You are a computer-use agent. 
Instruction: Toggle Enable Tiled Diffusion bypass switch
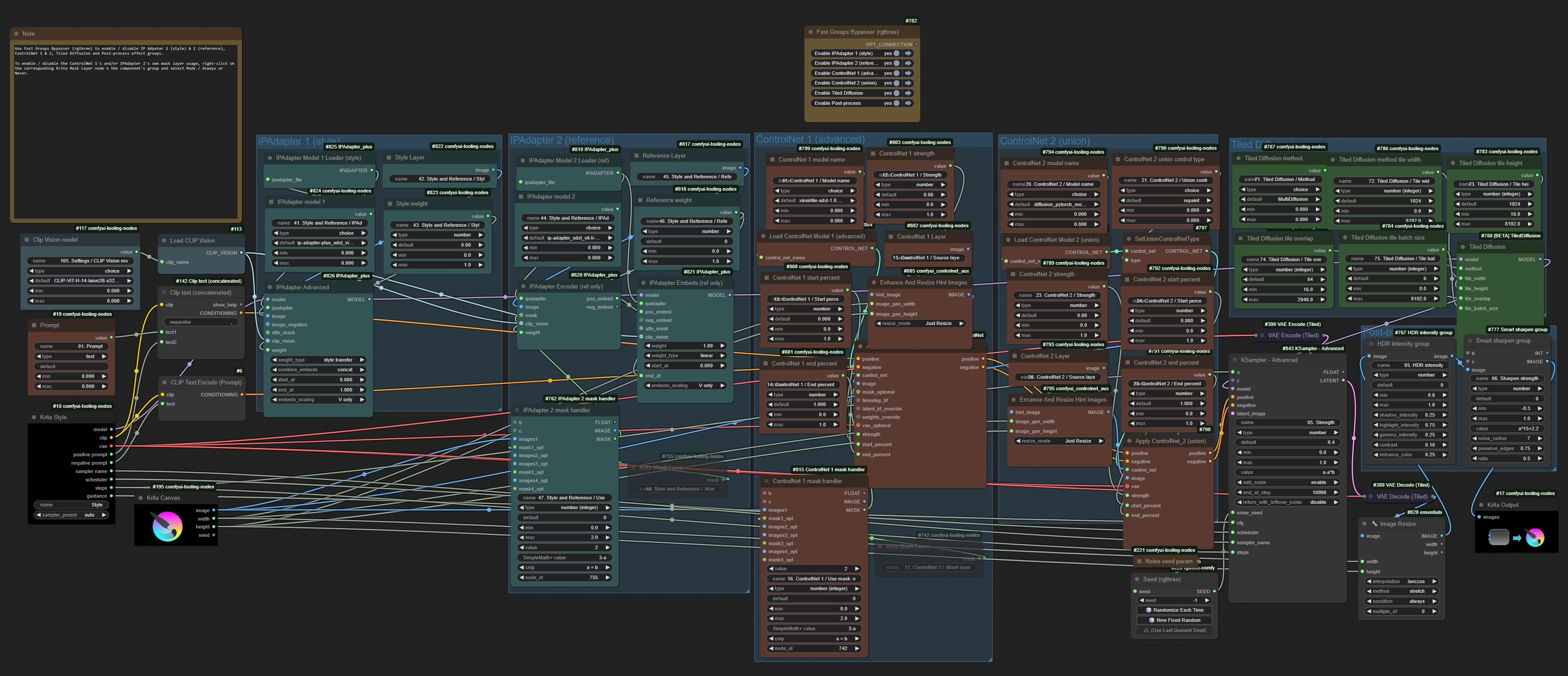896,93
